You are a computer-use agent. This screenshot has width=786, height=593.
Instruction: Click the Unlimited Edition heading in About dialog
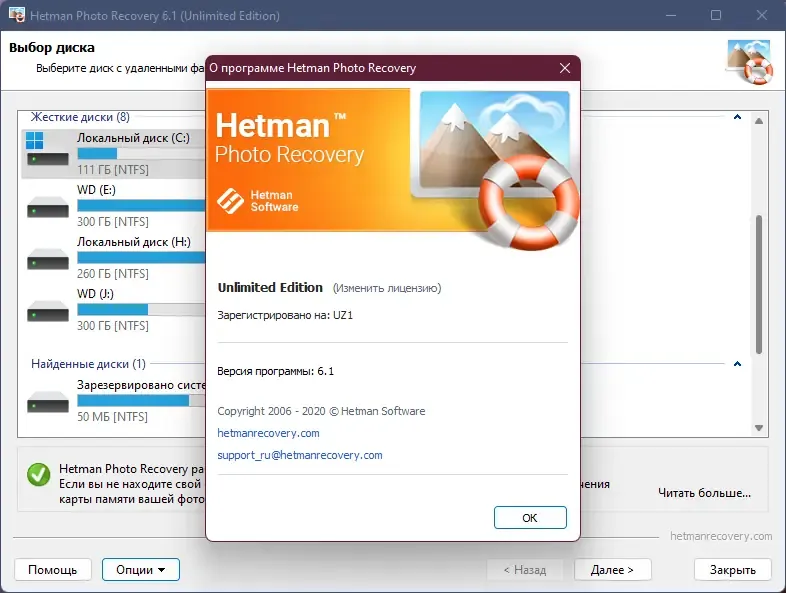pos(270,288)
